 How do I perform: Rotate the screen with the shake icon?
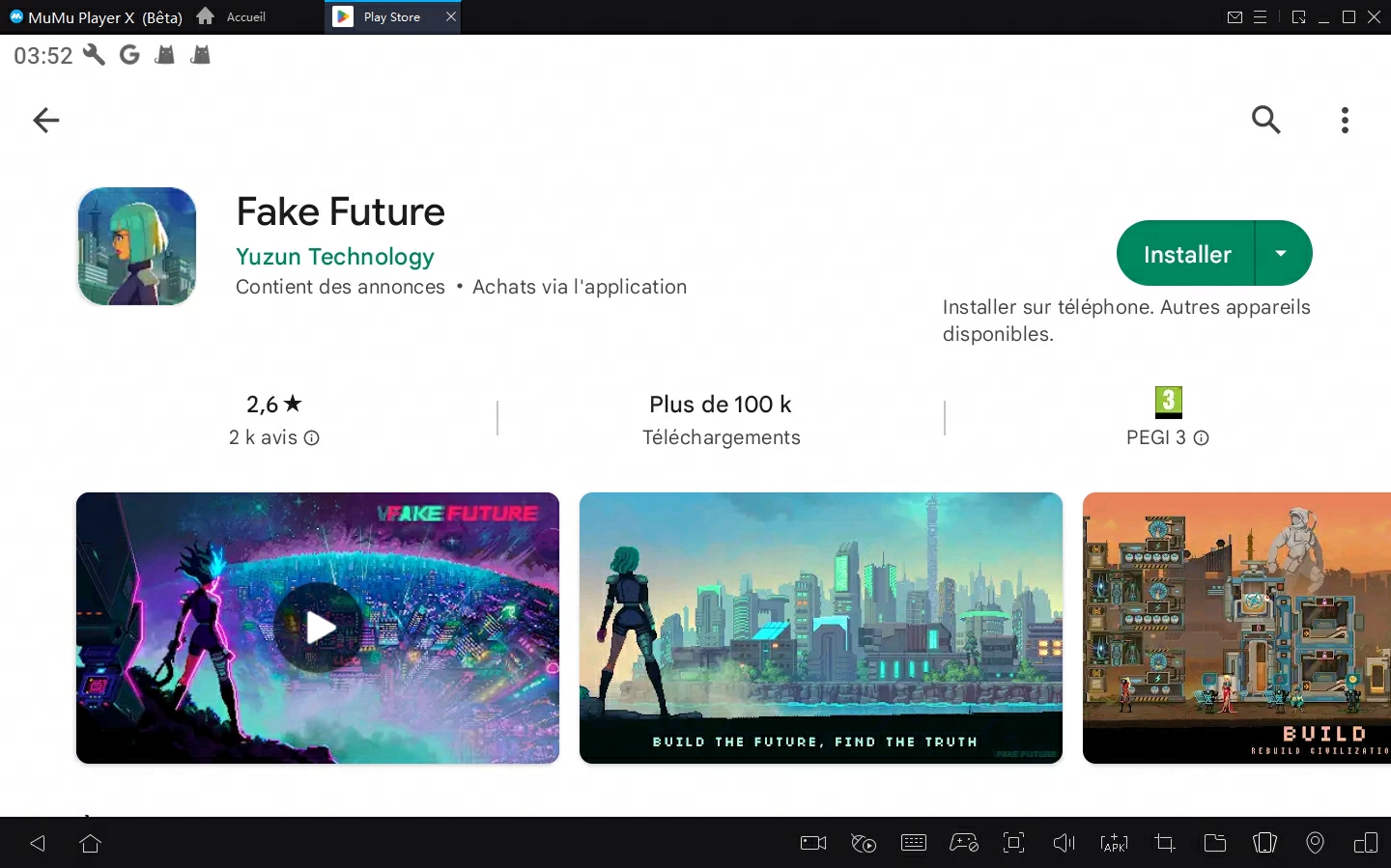1264,843
